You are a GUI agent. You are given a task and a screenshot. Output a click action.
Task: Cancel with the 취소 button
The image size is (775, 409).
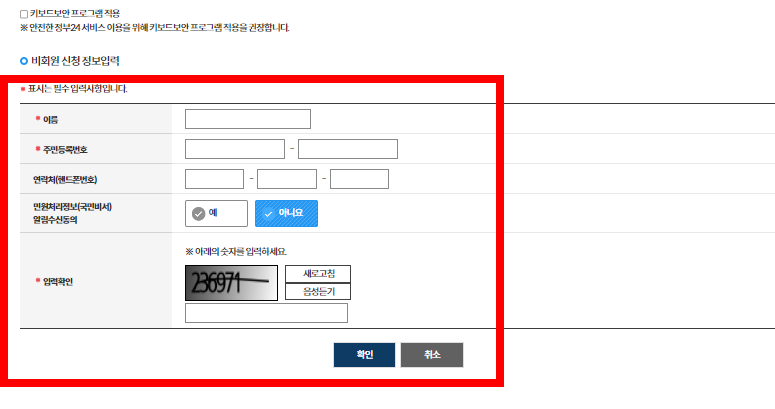click(432, 355)
